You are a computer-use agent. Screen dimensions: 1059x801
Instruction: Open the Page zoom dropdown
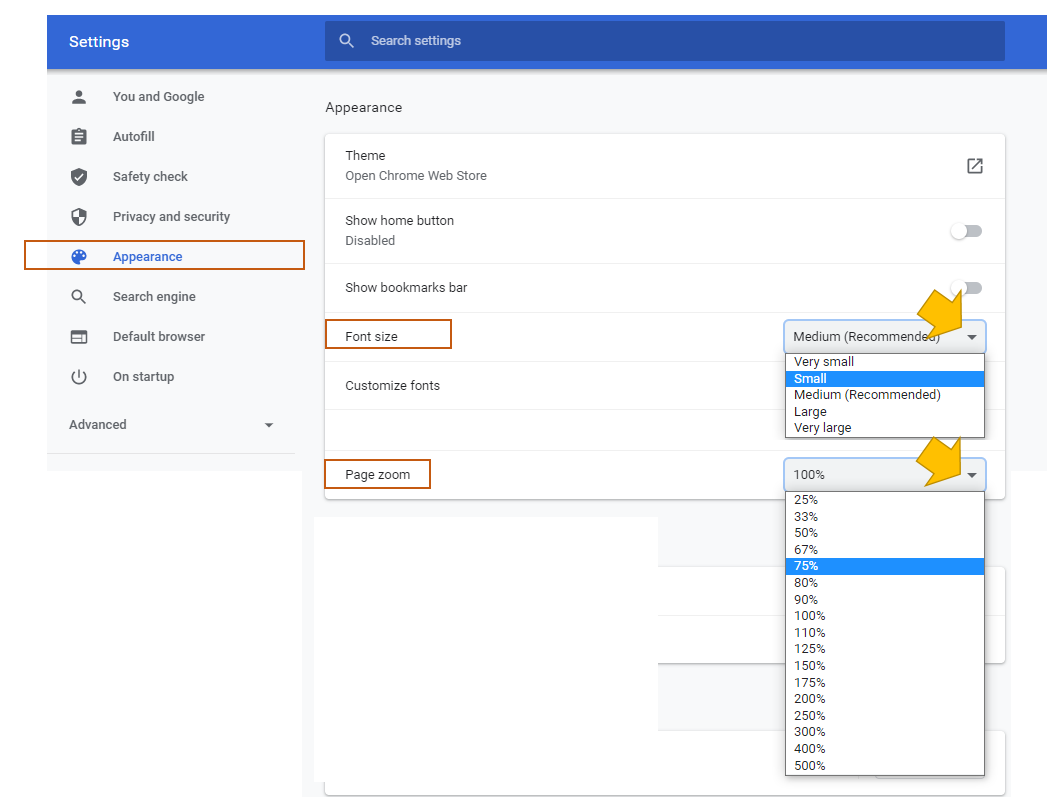[x=884, y=475]
